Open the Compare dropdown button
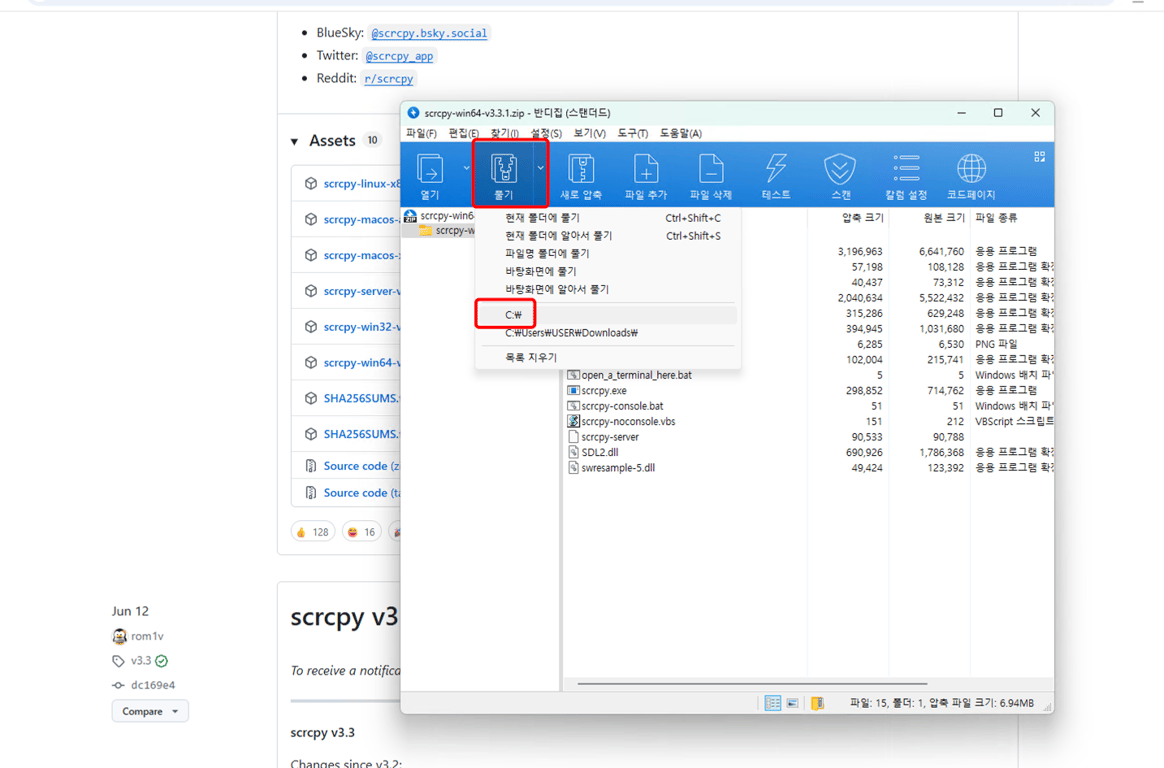Screen dimensions: 1164x768 [150, 711]
